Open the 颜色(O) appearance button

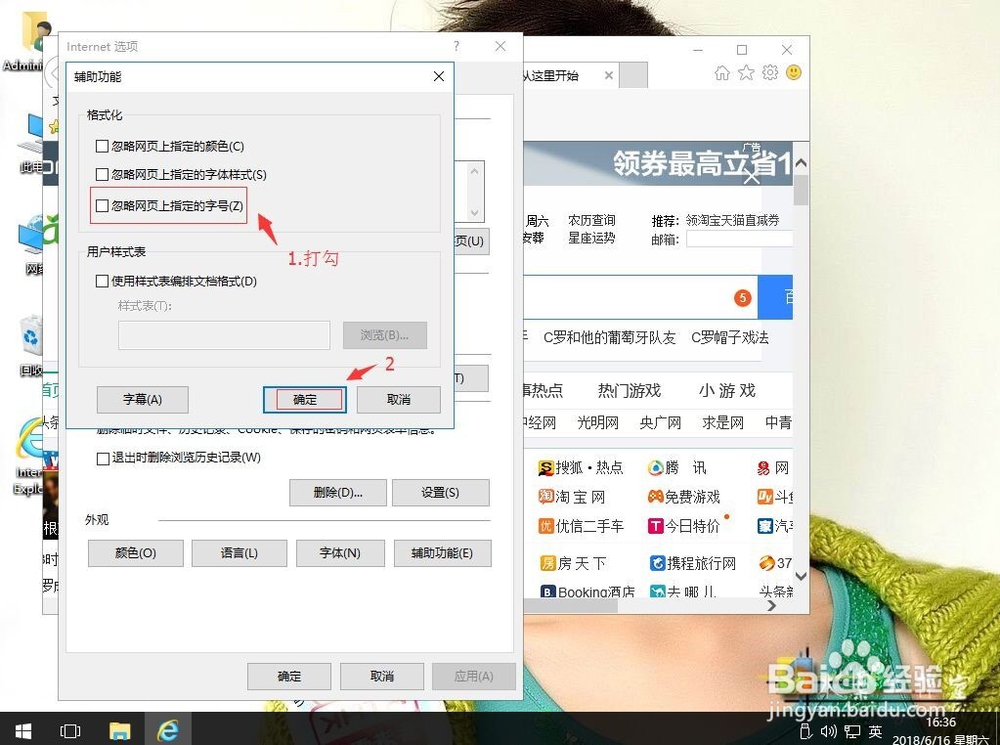(x=135, y=553)
